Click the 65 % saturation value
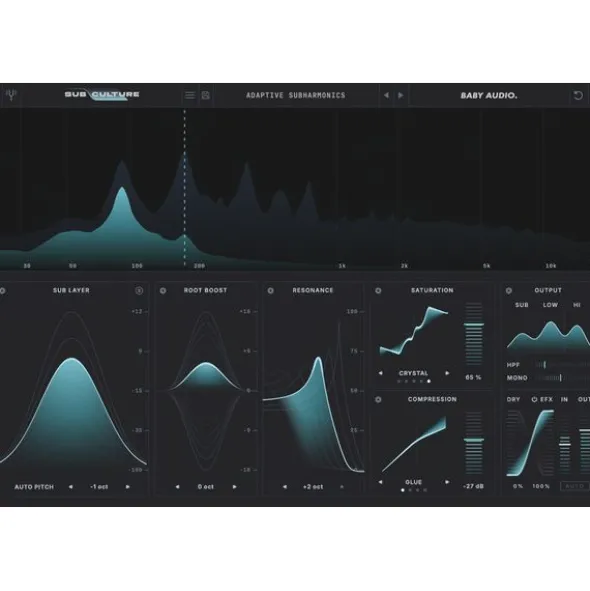The height and width of the screenshot is (591, 590). pyautogui.click(x=474, y=377)
